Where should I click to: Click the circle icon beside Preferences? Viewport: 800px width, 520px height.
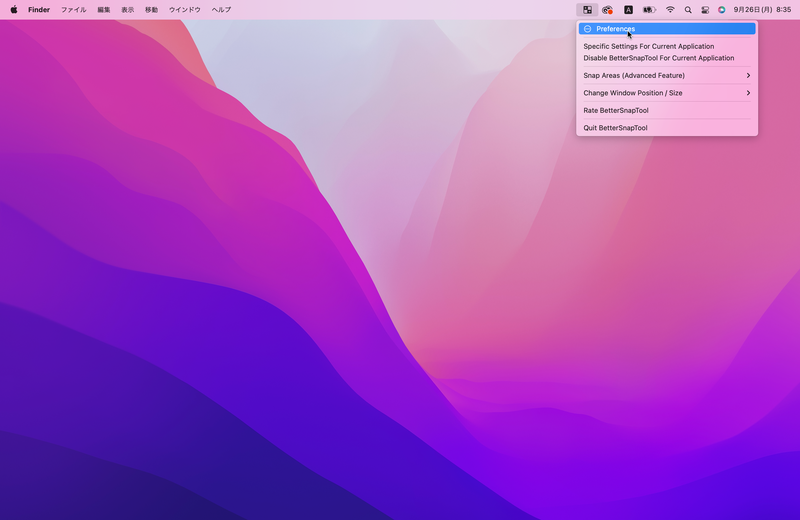(587, 29)
